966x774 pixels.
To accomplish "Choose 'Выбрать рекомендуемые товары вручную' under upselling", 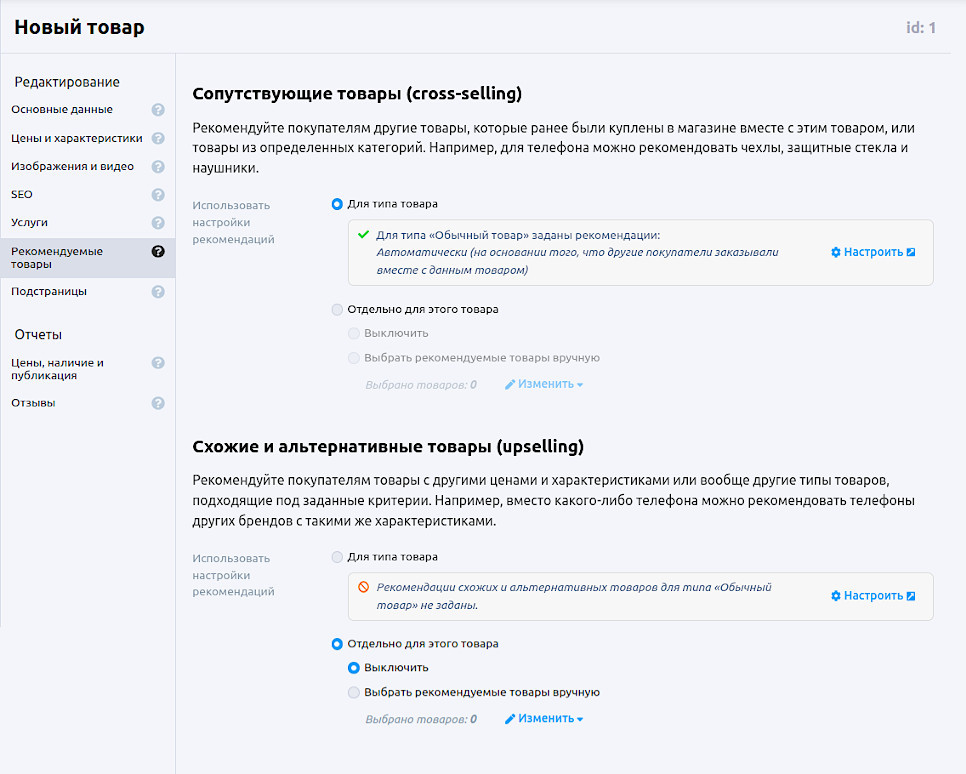I will coord(354,692).
